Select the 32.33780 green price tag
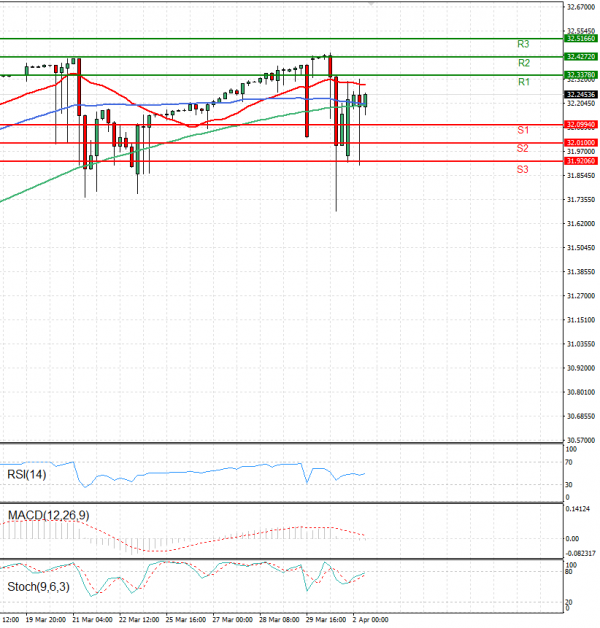Image resolution: width=600 pixels, height=628 pixels. pos(581,75)
